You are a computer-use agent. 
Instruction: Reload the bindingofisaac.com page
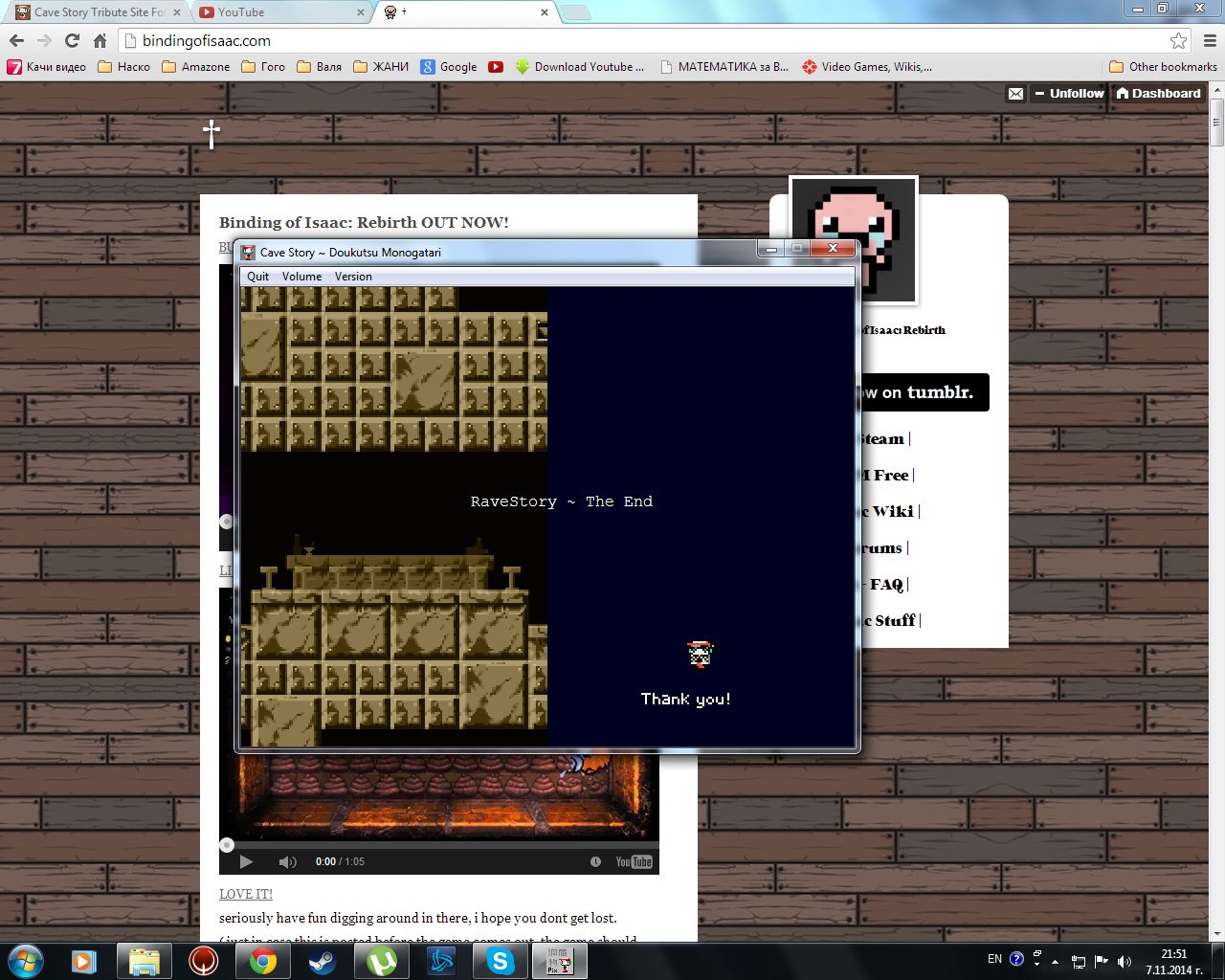(72, 40)
